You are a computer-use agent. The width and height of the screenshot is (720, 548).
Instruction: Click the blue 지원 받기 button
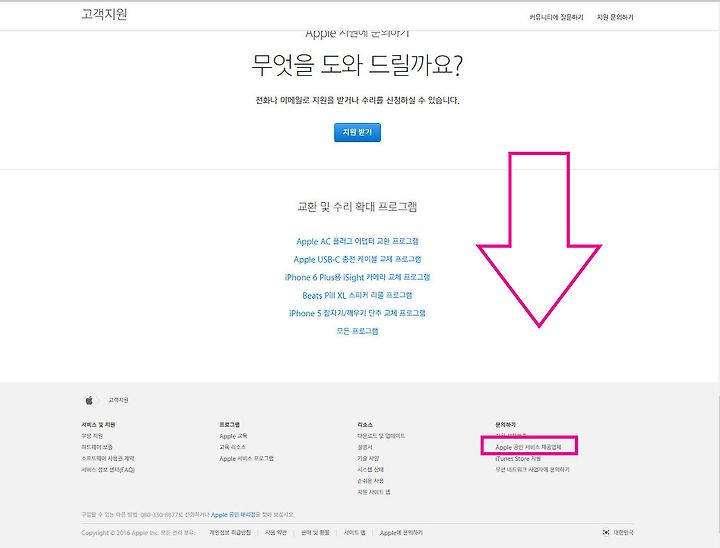pyautogui.click(x=357, y=132)
